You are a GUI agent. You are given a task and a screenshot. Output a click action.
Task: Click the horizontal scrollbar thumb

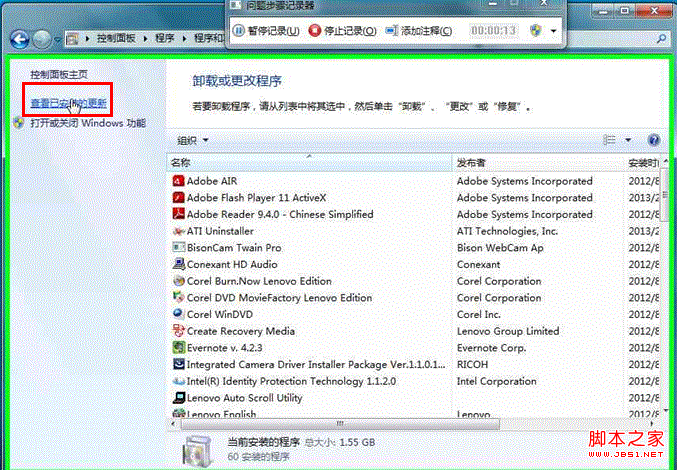point(340,424)
